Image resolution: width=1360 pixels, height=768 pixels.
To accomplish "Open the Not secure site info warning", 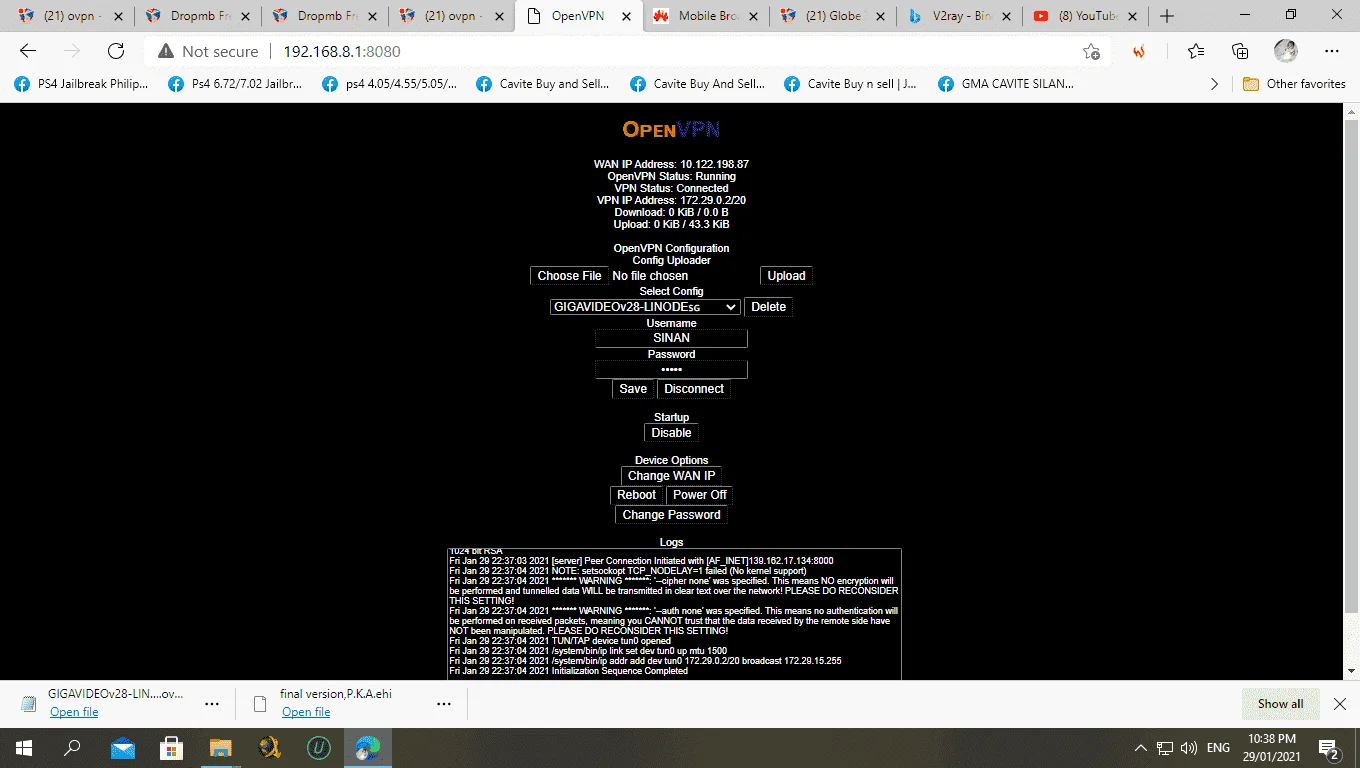I will click(x=208, y=52).
